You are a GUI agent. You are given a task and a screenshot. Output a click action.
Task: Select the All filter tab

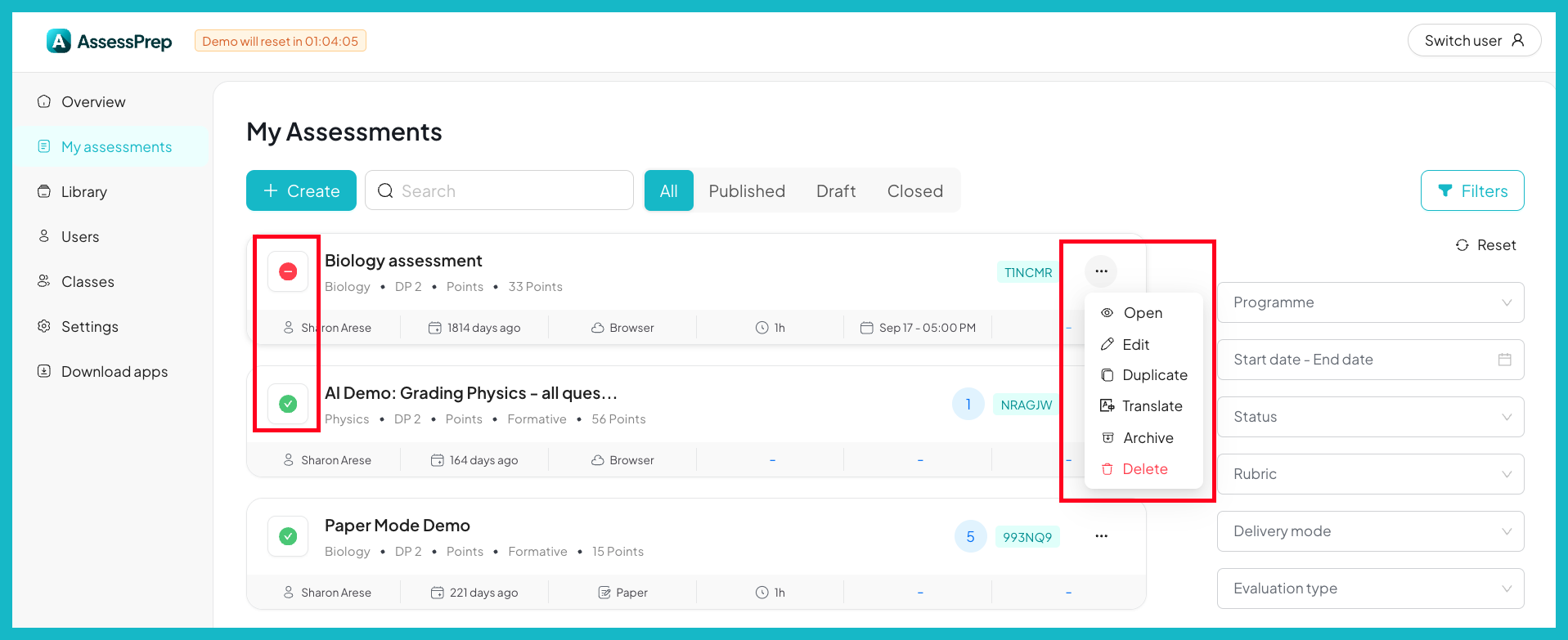point(669,190)
